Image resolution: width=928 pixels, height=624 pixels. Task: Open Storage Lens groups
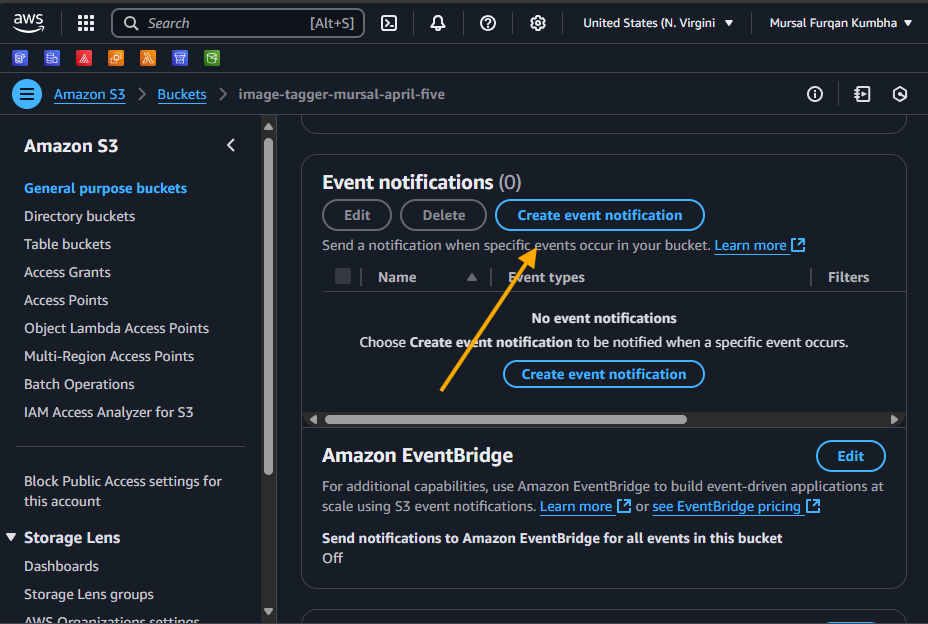tap(89, 594)
